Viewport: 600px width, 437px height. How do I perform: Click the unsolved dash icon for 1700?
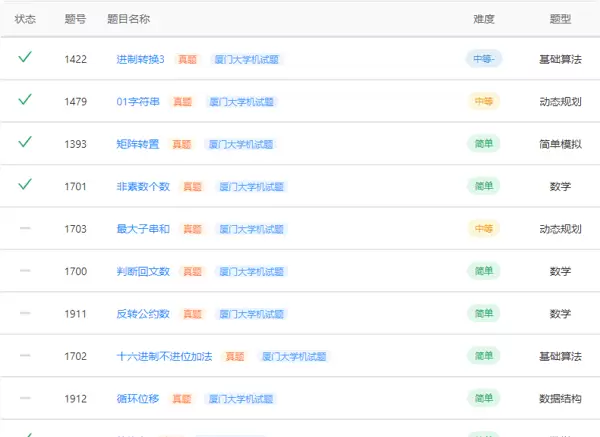(x=25, y=271)
